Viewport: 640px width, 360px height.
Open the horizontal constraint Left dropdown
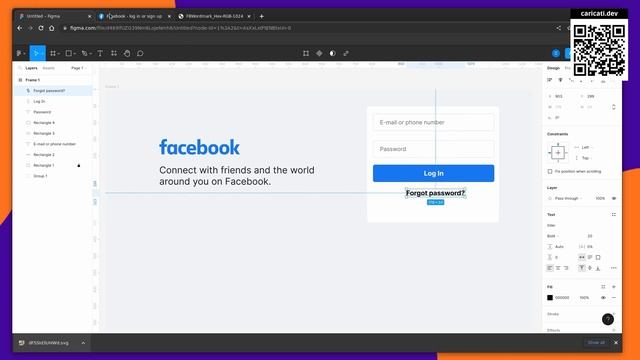pyautogui.click(x=584, y=147)
